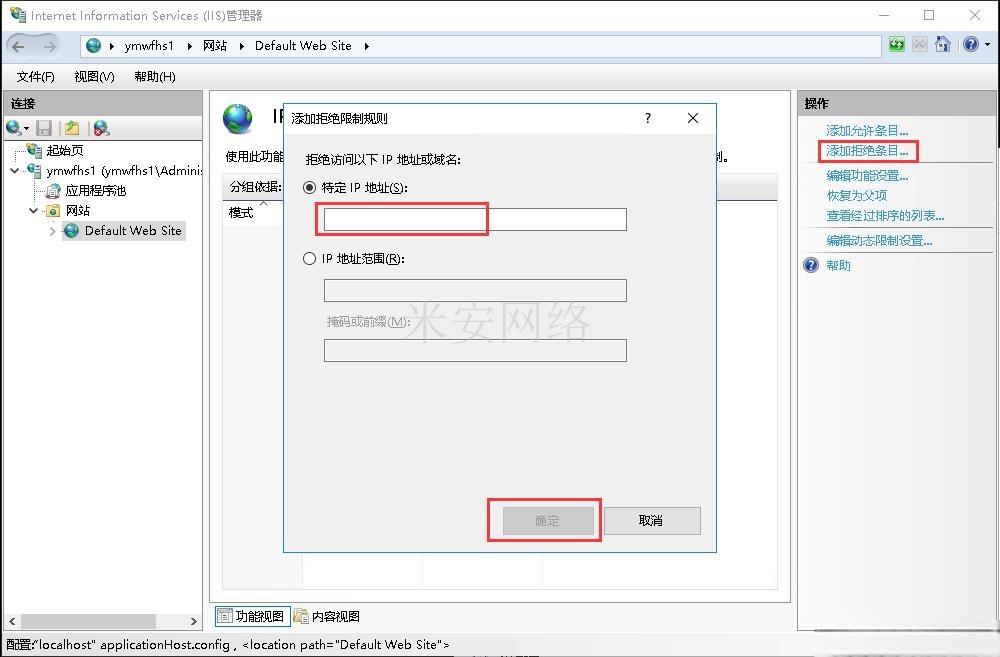The image size is (1000, 657).
Task: Click 网站 in the breadcrumb path
Action: [215, 46]
